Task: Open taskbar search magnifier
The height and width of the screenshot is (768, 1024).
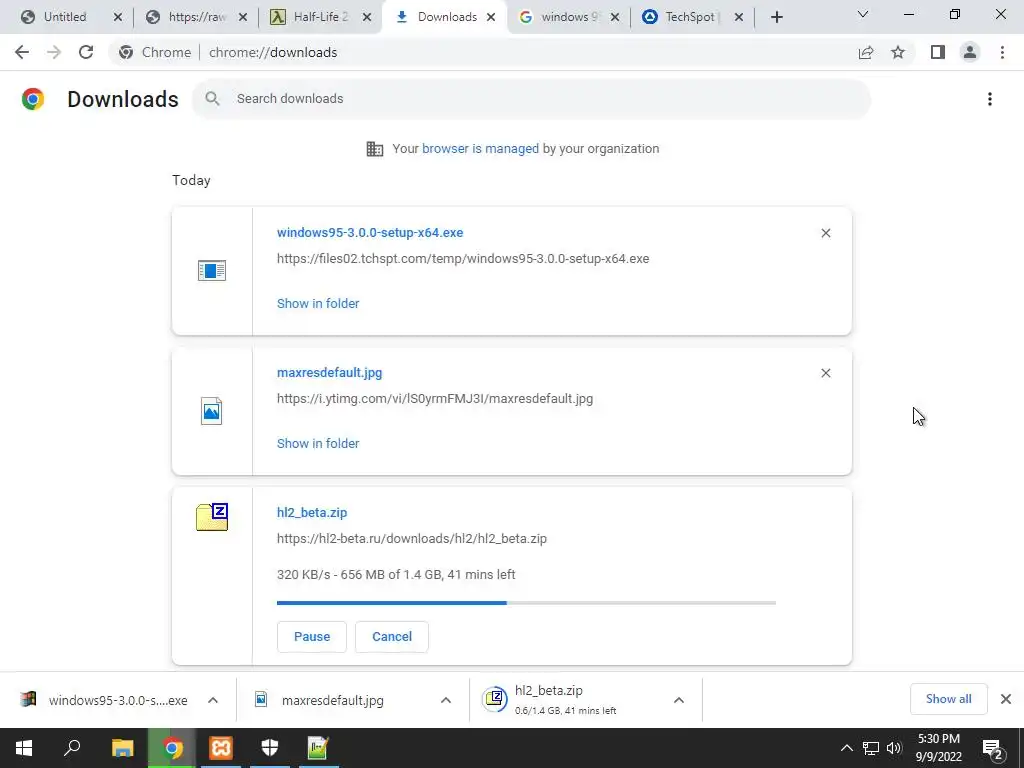Action: point(72,748)
